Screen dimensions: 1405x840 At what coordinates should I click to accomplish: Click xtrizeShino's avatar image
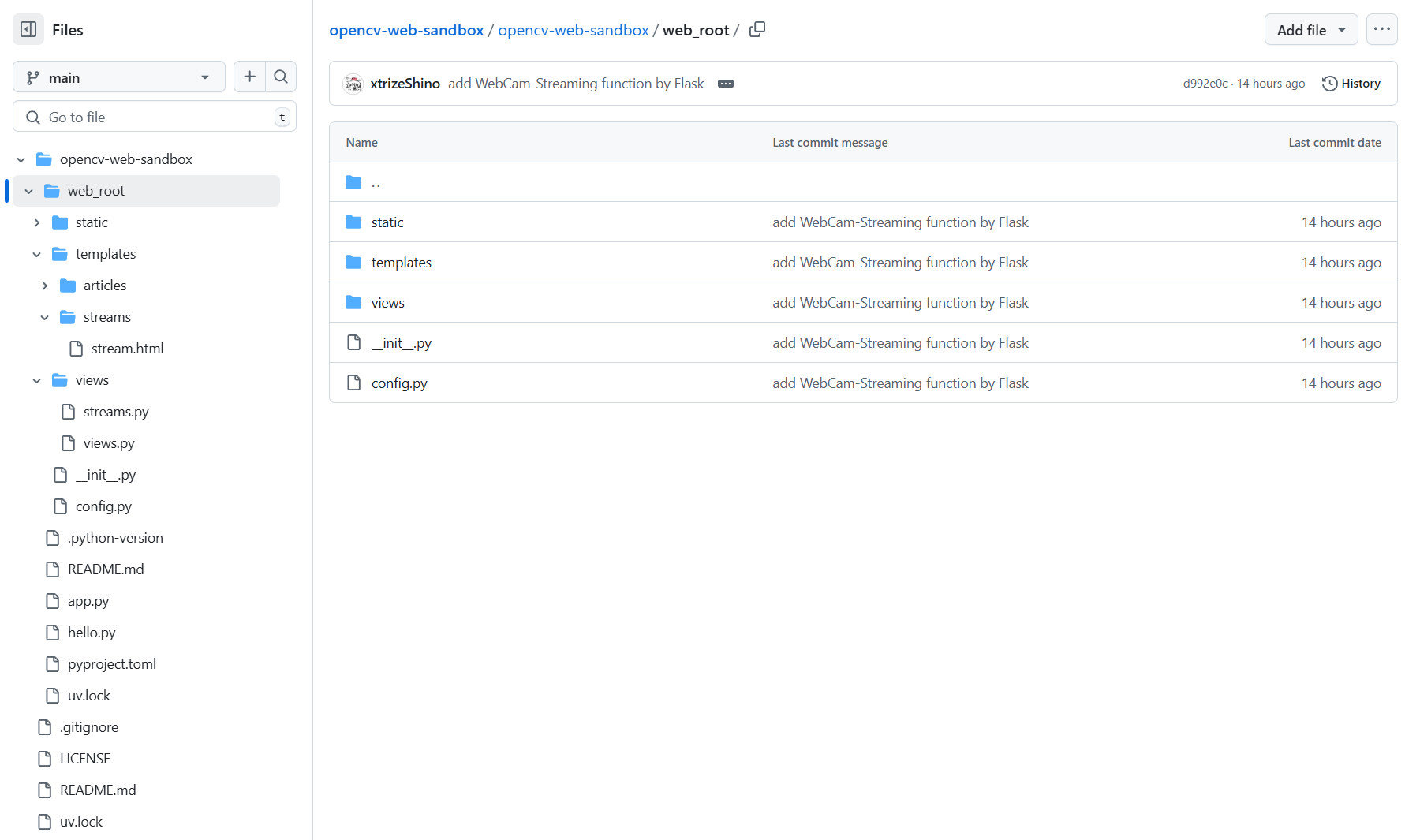(353, 84)
